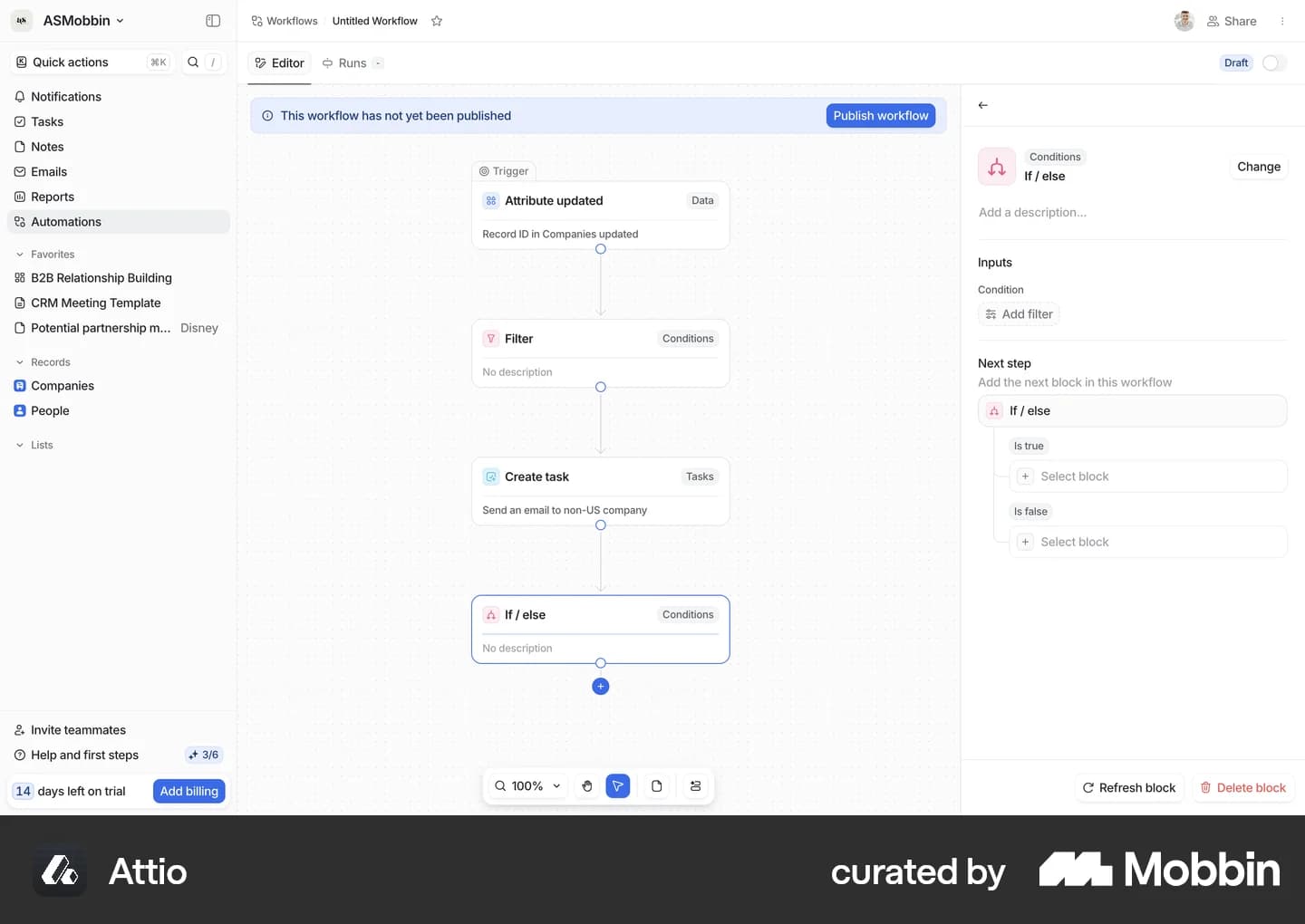
Task: Open the If / else next step selector
Action: point(1133,411)
